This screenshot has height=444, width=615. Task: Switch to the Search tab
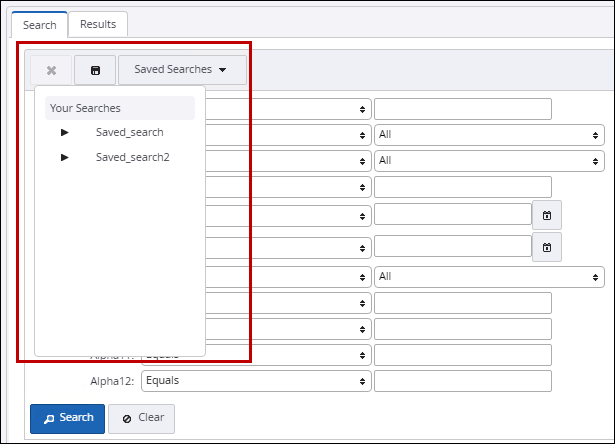[40, 24]
